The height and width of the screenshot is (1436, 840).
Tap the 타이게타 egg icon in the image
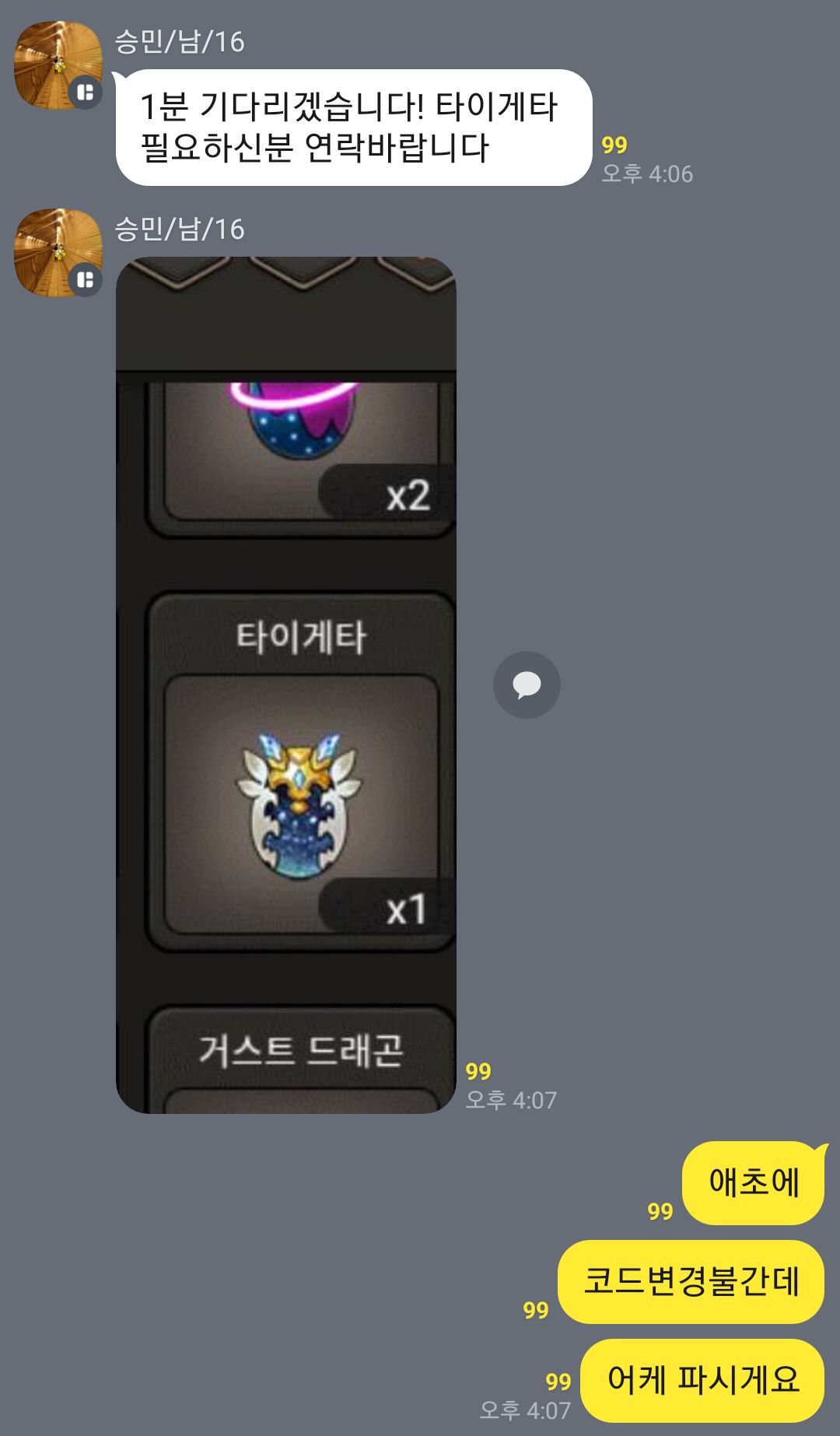pos(301,805)
